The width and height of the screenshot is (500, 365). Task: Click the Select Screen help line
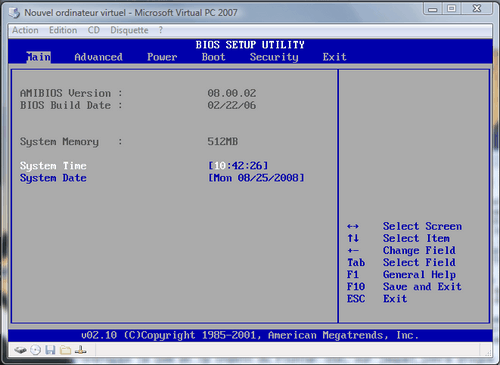click(x=404, y=226)
